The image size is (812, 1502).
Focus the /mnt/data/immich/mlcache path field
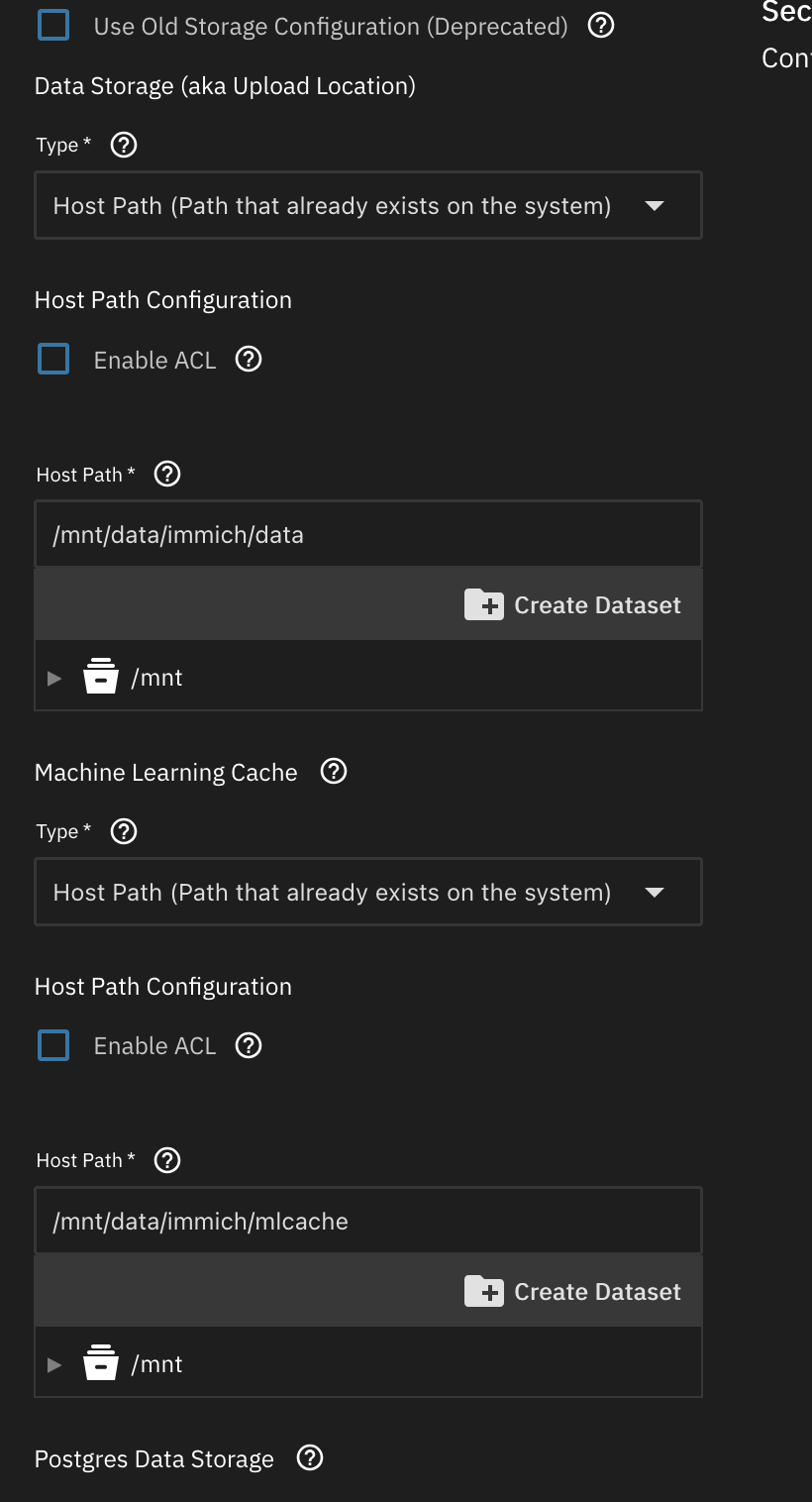(367, 1221)
